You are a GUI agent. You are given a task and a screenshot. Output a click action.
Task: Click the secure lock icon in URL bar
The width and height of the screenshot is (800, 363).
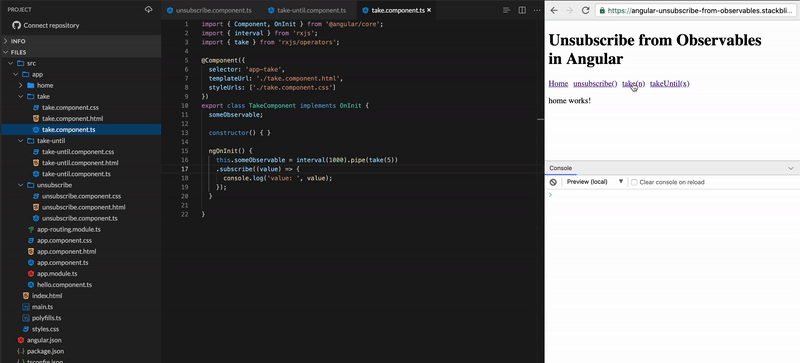(x=603, y=10)
